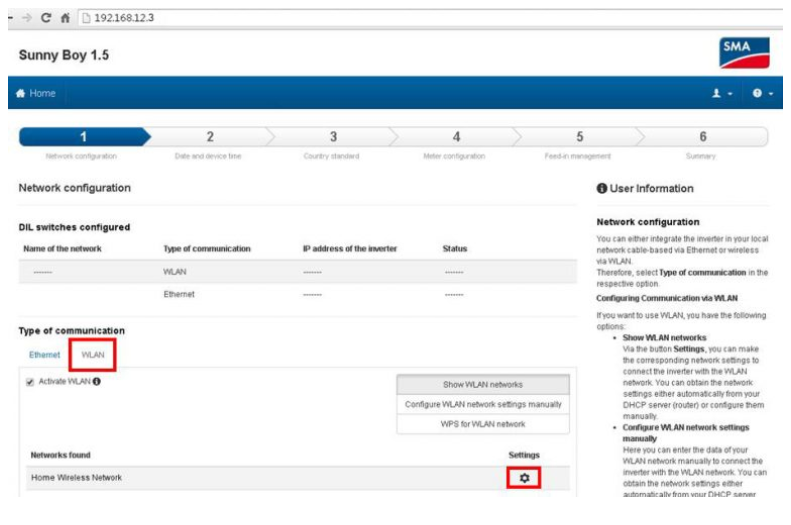791x525 pixels.
Task: Open settings gear for Home Wireless Network
Action: [524, 478]
